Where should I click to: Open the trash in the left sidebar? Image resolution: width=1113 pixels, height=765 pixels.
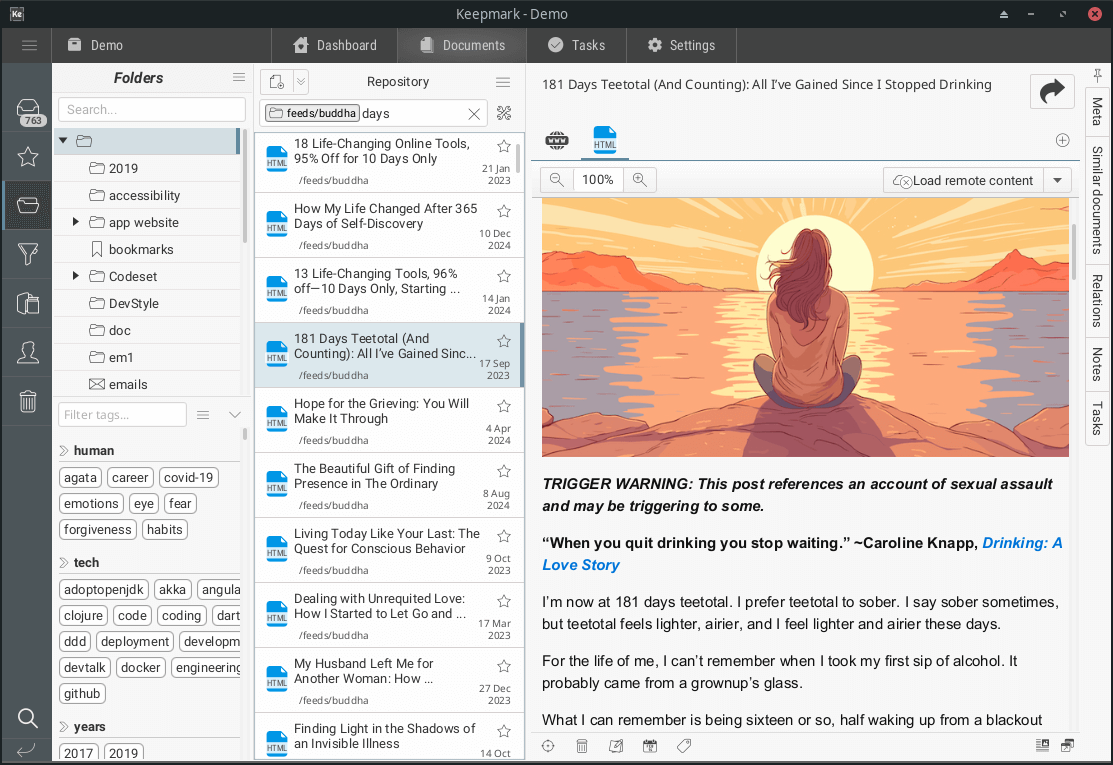(28, 402)
